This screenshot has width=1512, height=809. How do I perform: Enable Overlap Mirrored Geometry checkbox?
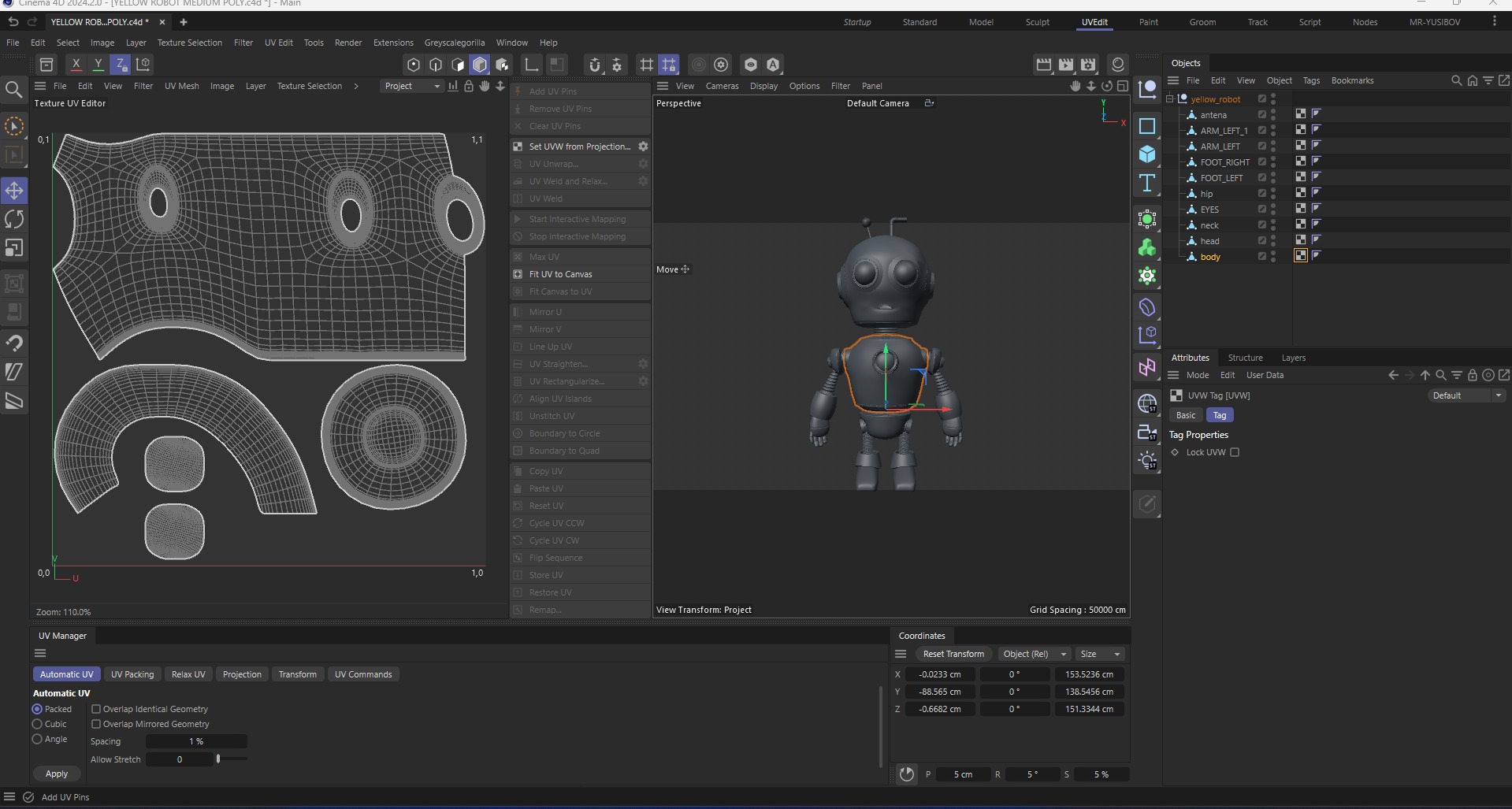click(96, 724)
